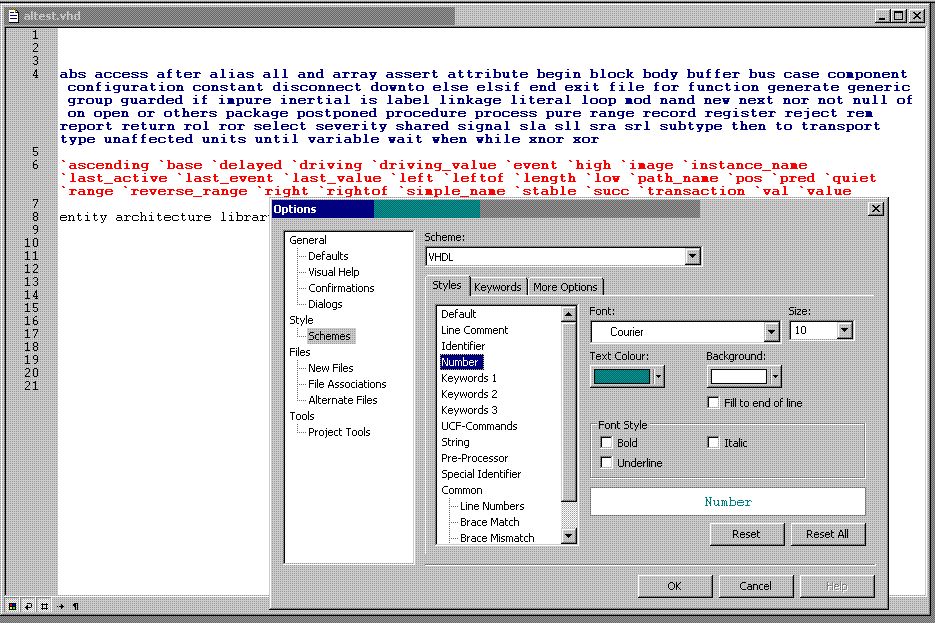
Task: Toggle the show paragraph marks pilcrow icon
Action: tap(76, 606)
